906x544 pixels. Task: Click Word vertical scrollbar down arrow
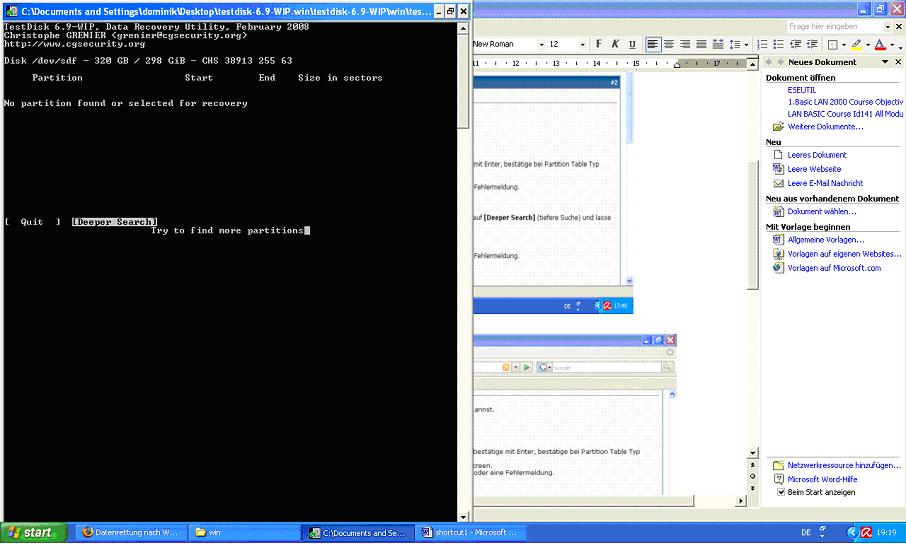point(752,453)
